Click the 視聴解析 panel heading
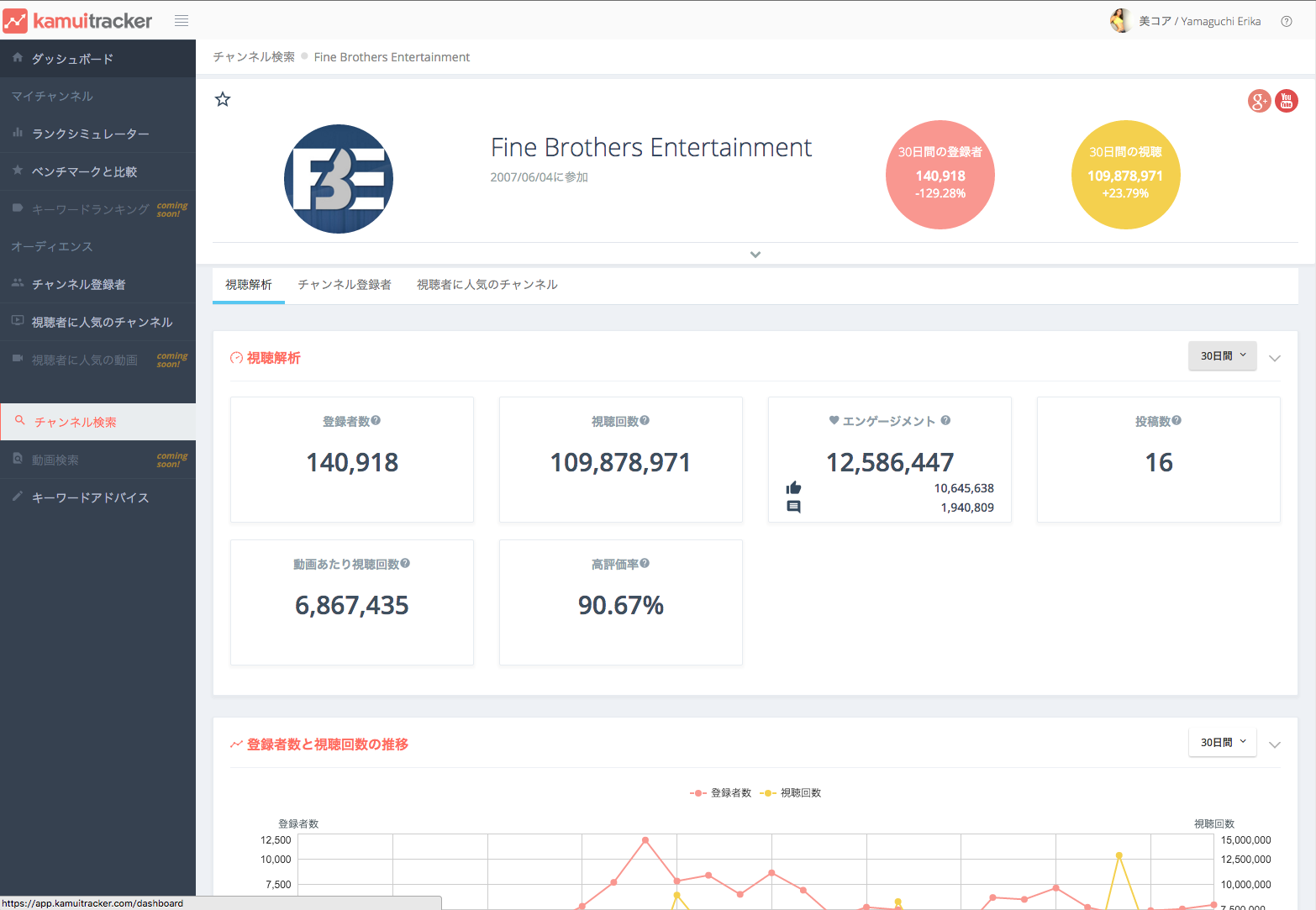The height and width of the screenshot is (910, 1316). 273,358
